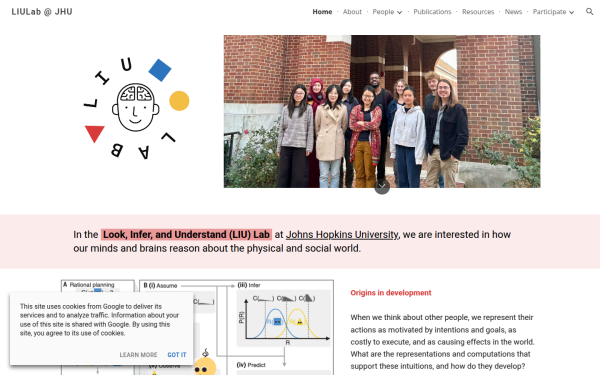Open the Resources page

tap(478, 12)
